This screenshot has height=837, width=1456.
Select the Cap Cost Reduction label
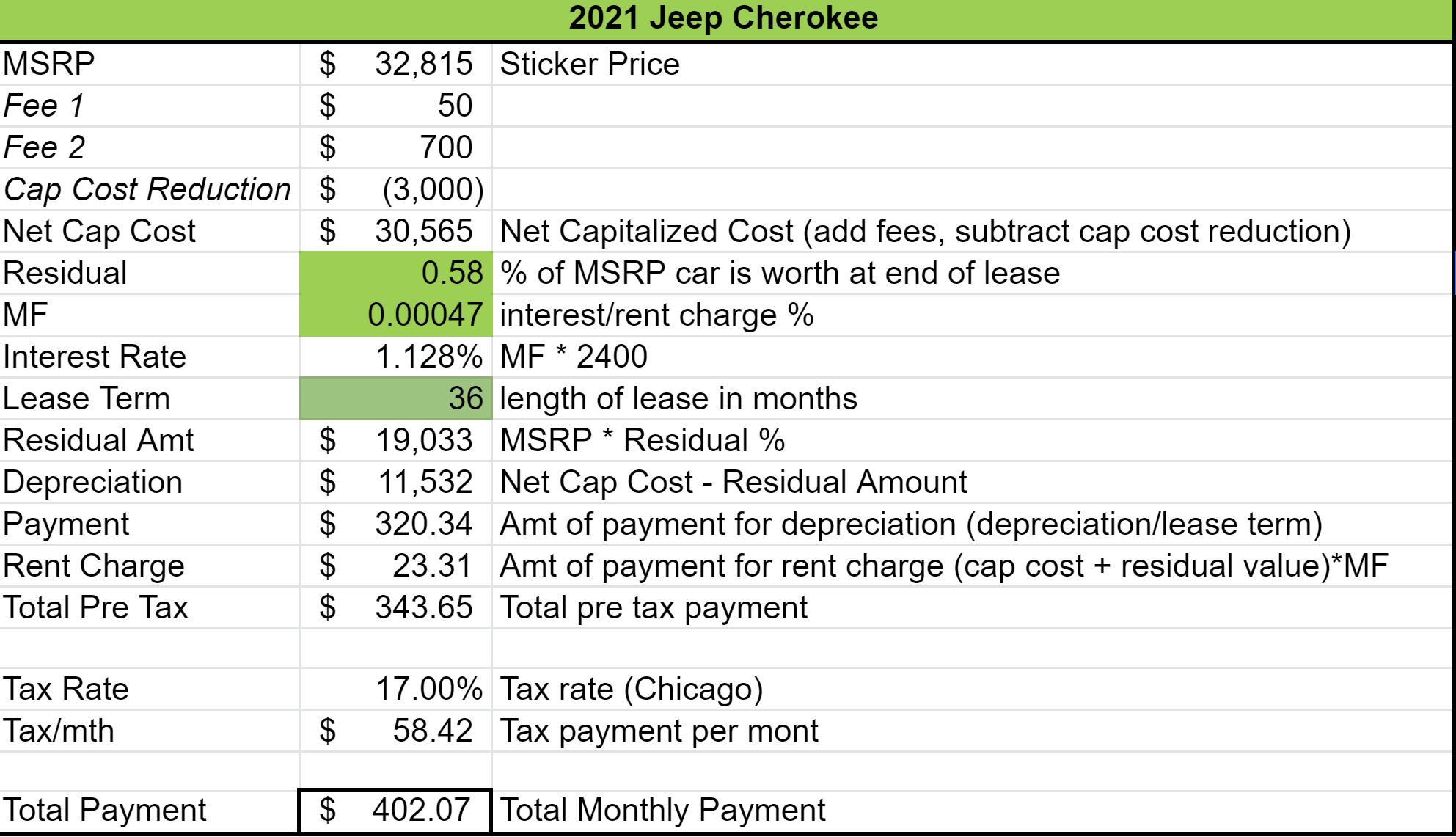coord(150,189)
